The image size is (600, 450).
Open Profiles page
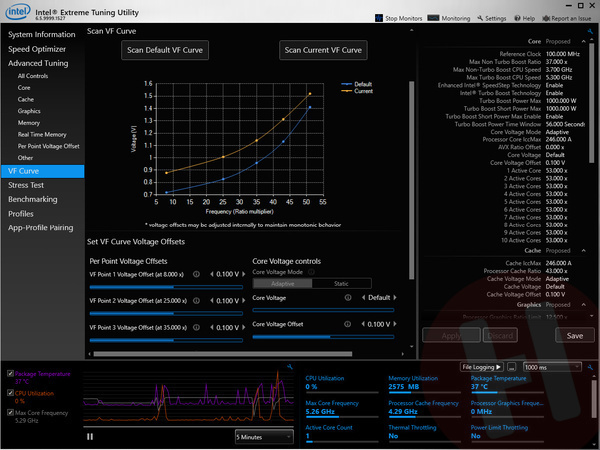pyautogui.click(x=21, y=214)
